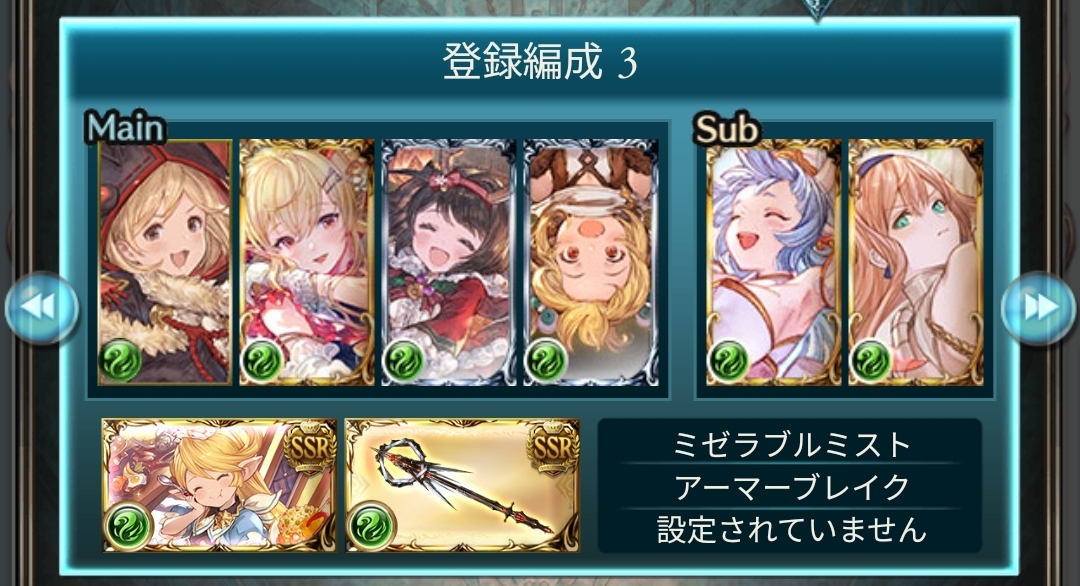Click SSR rarity badge on the summon
Image resolution: width=1080 pixels, height=586 pixels.
pyautogui.click(x=311, y=448)
